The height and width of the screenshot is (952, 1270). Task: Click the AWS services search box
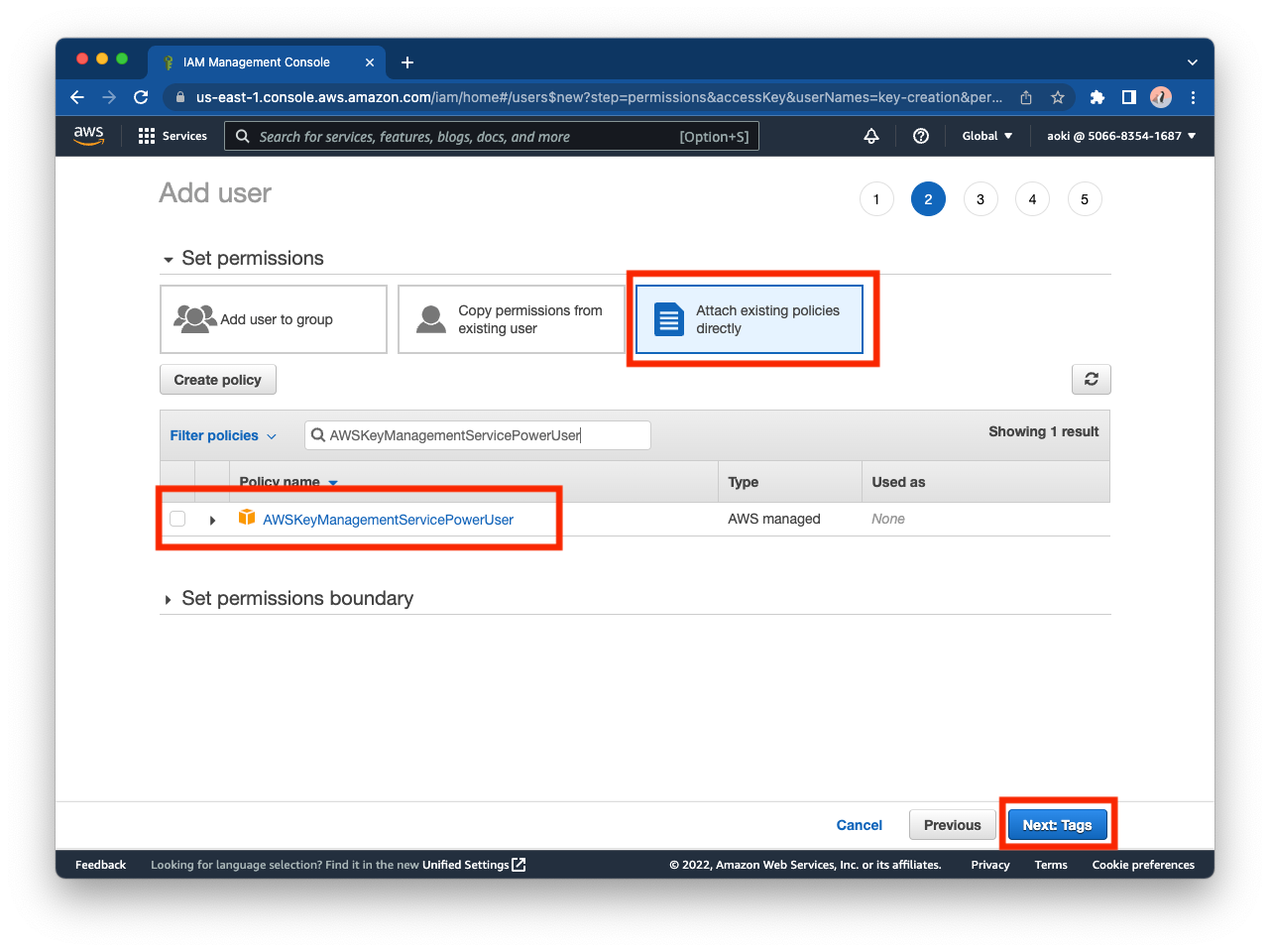[492, 137]
